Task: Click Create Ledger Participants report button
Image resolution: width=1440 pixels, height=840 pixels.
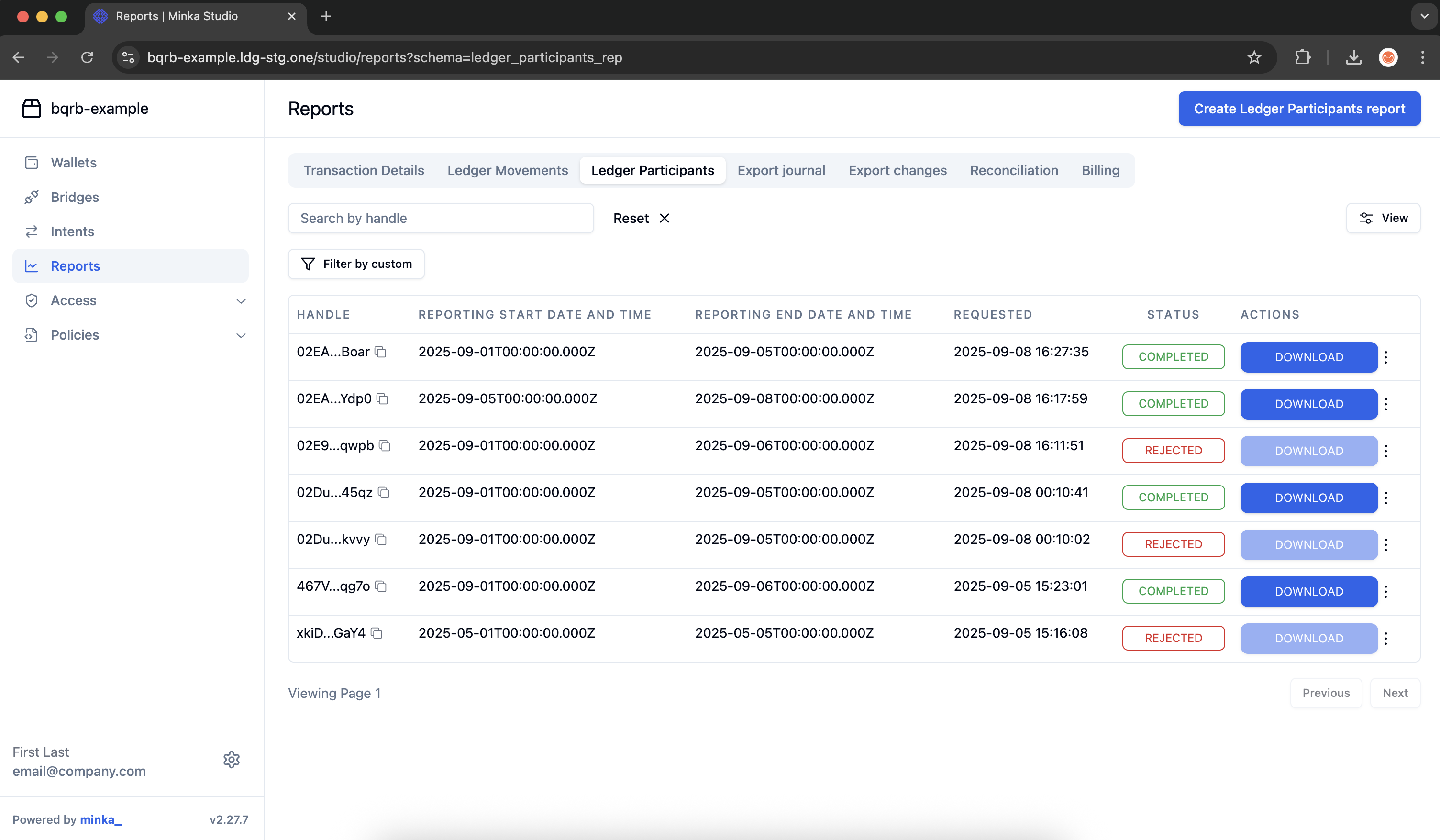Action: (x=1299, y=109)
